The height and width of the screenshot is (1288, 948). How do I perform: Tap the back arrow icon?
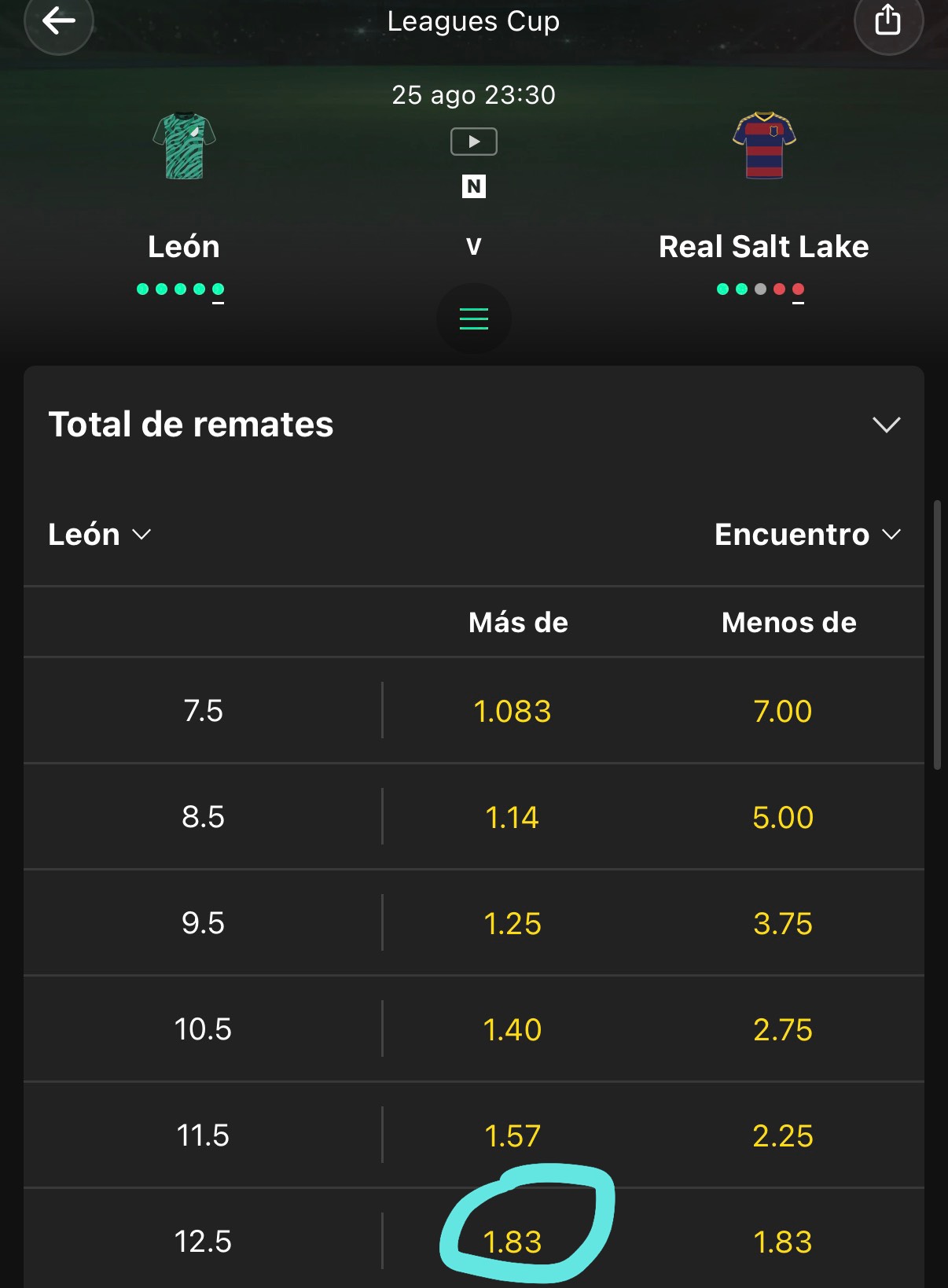click(59, 20)
